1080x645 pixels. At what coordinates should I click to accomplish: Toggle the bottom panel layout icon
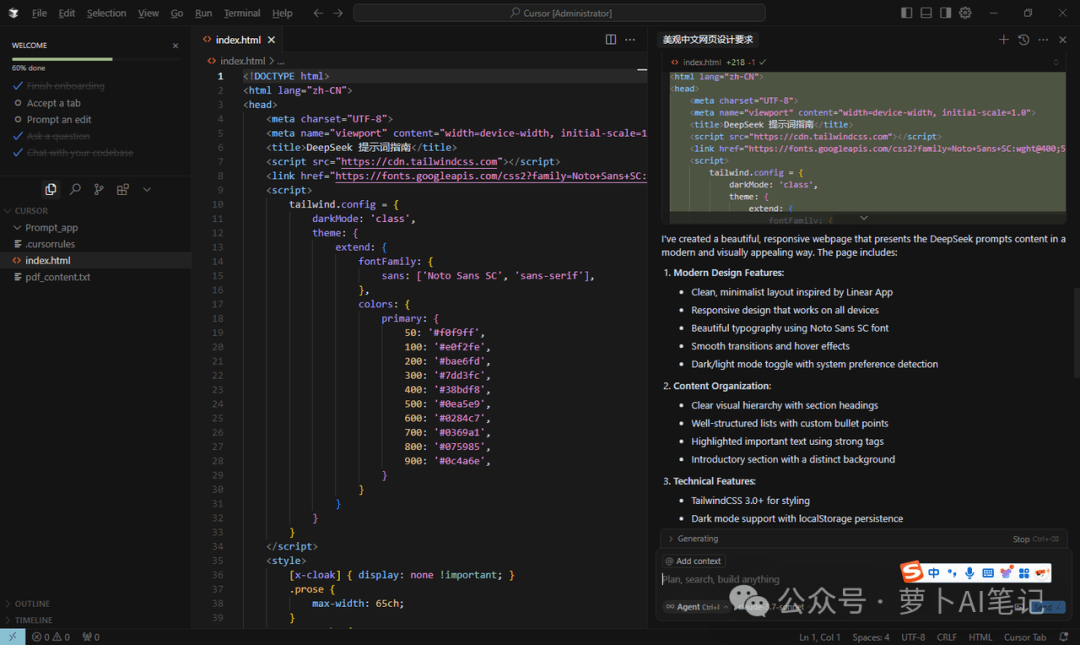(x=926, y=12)
